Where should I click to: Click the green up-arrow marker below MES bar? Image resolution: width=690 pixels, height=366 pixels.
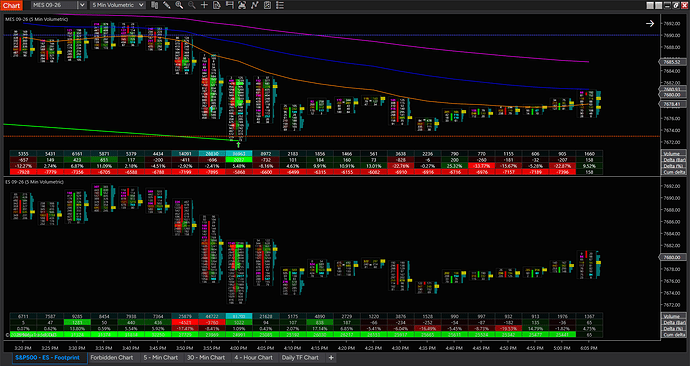[239, 144]
